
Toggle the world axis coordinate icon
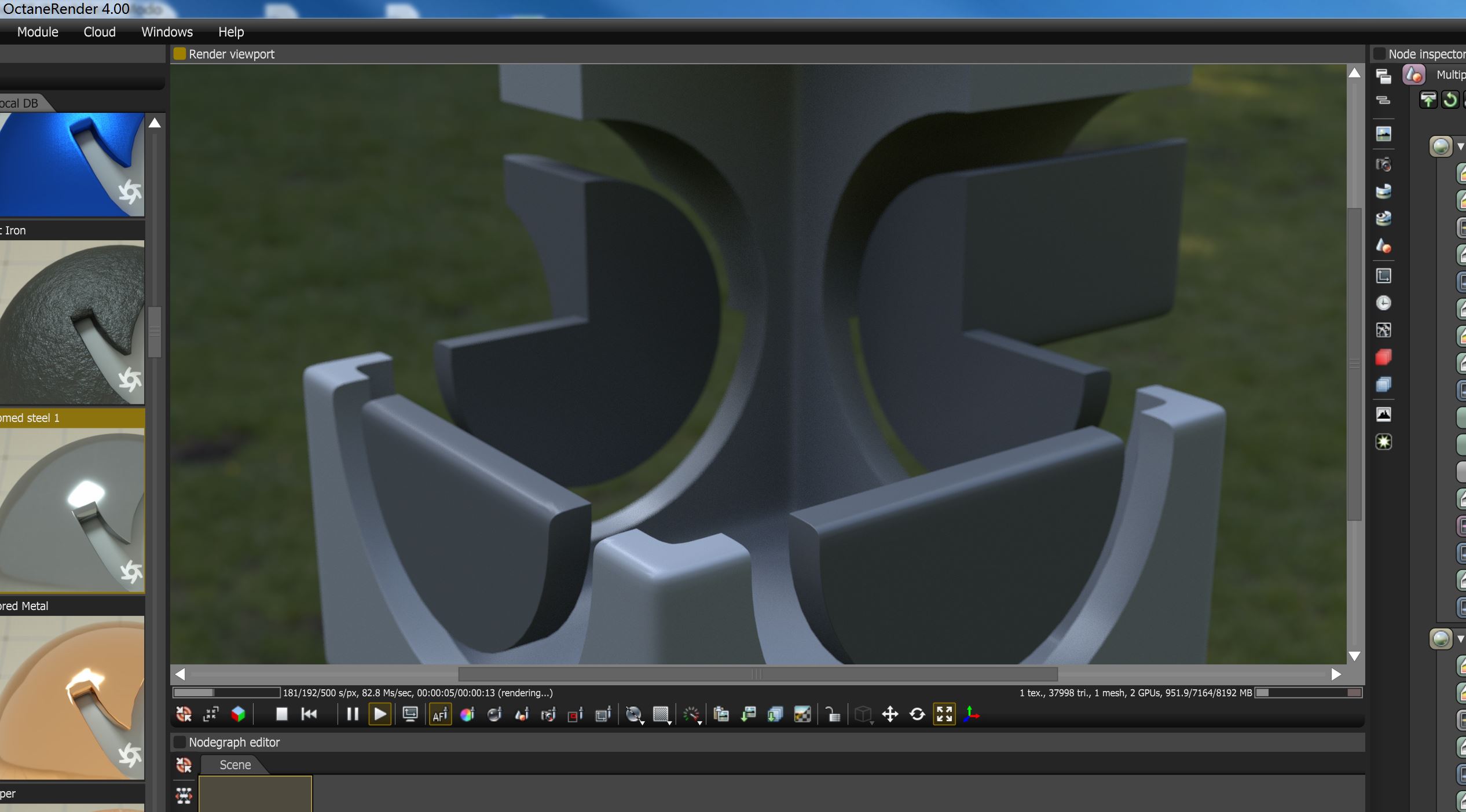(x=971, y=714)
